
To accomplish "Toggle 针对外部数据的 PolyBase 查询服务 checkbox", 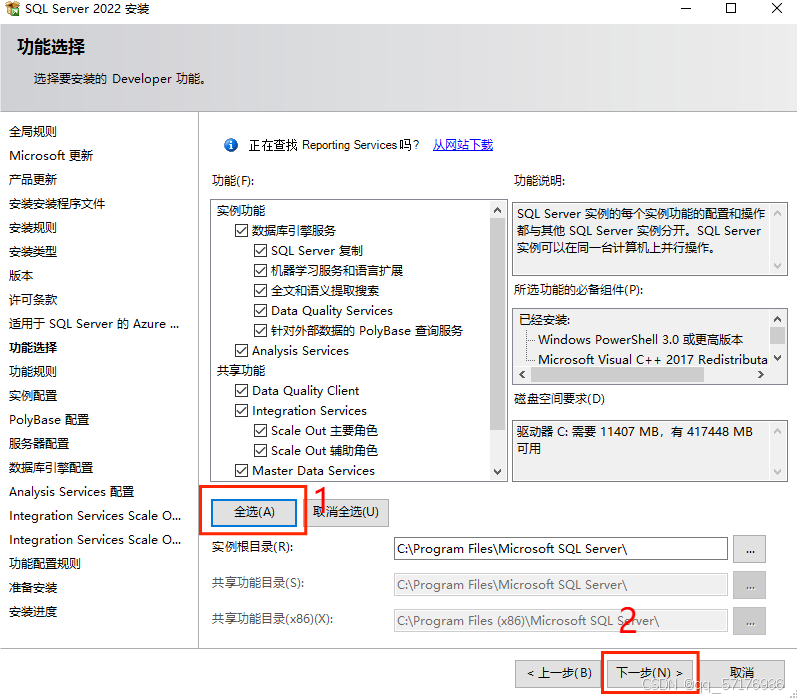I will (x=260, y=331).
